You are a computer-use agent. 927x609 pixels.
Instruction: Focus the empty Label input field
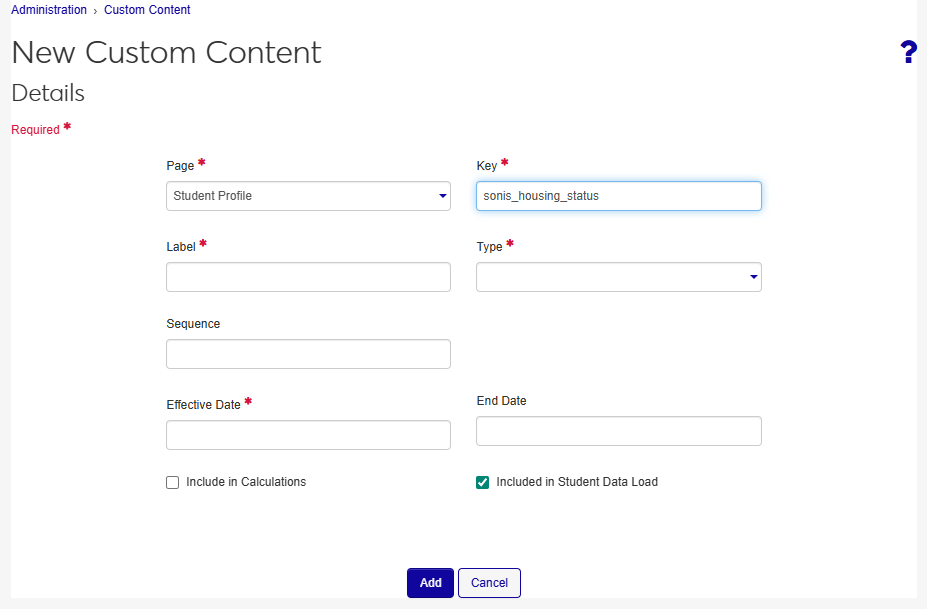pos(308,277)
